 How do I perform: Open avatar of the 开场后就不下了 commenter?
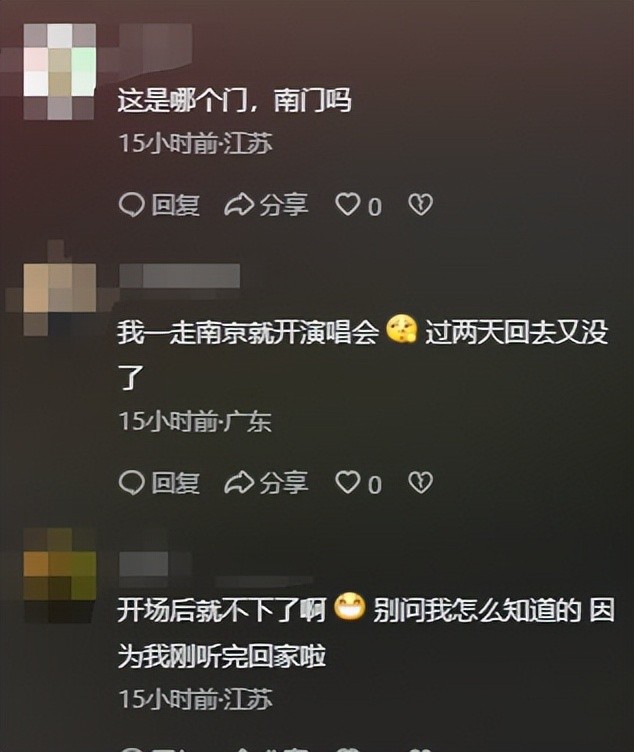coord(59,576)
